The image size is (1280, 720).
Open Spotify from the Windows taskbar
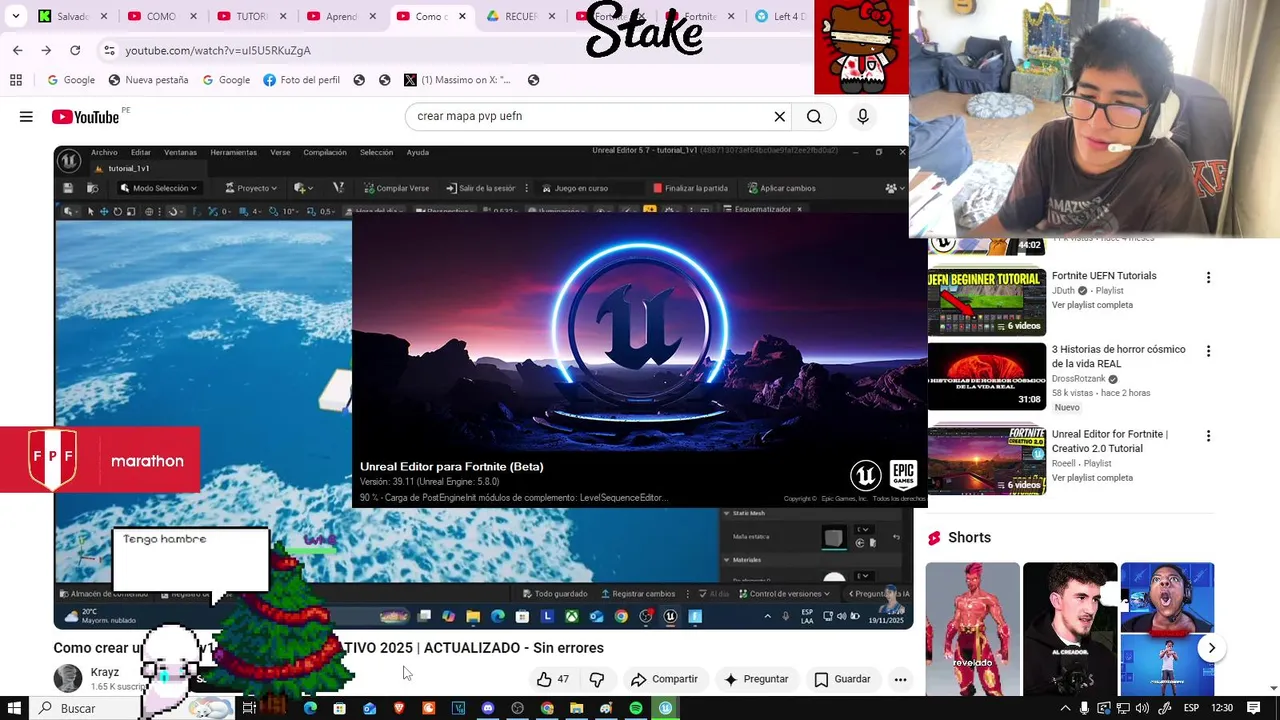coord(636,708)
